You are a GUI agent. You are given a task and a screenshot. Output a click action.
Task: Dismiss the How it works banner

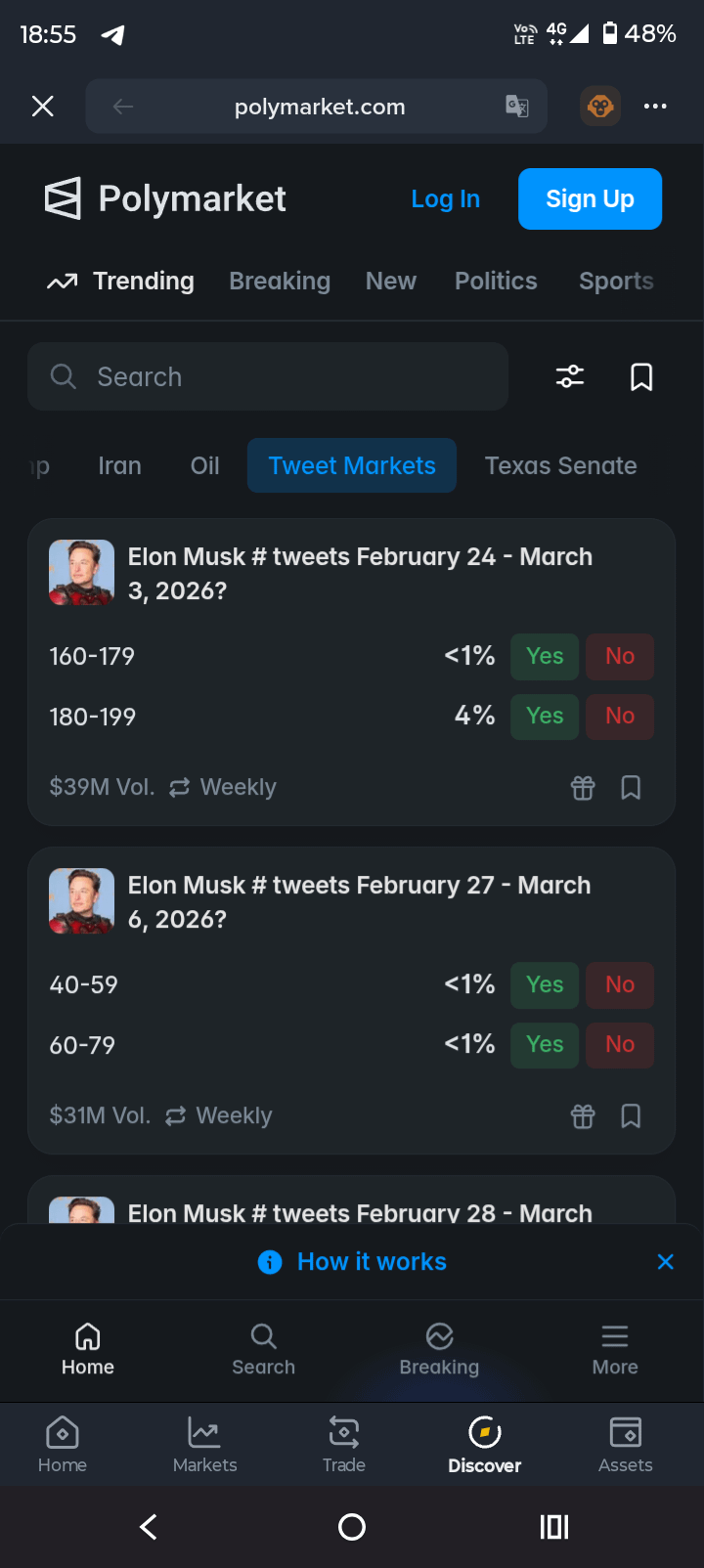(666, 1262)
